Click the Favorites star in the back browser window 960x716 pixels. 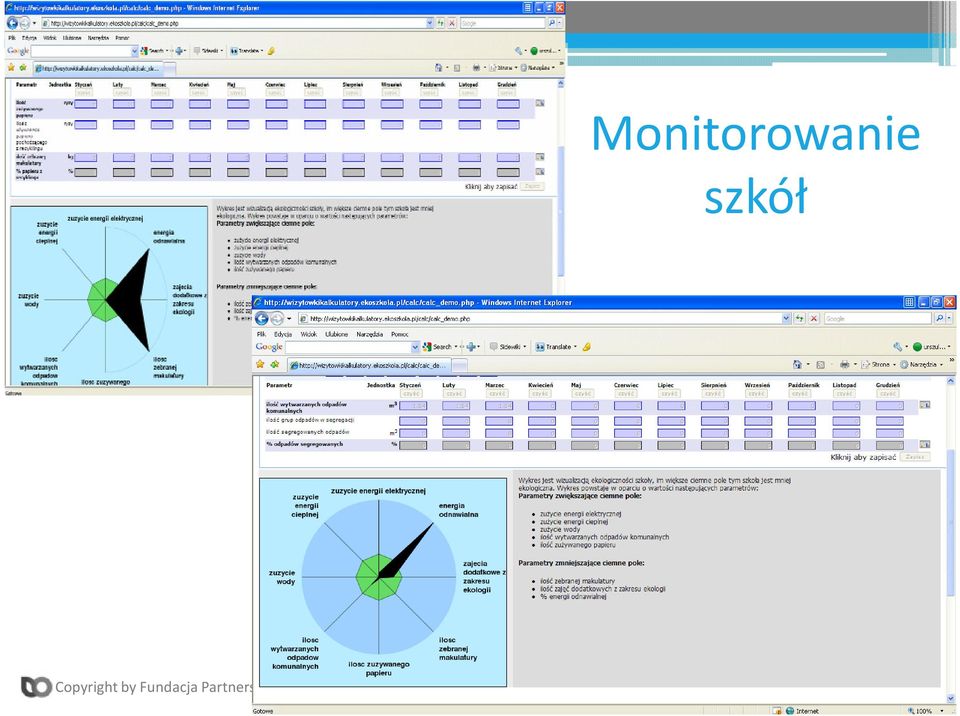click(x=10, y=67)
